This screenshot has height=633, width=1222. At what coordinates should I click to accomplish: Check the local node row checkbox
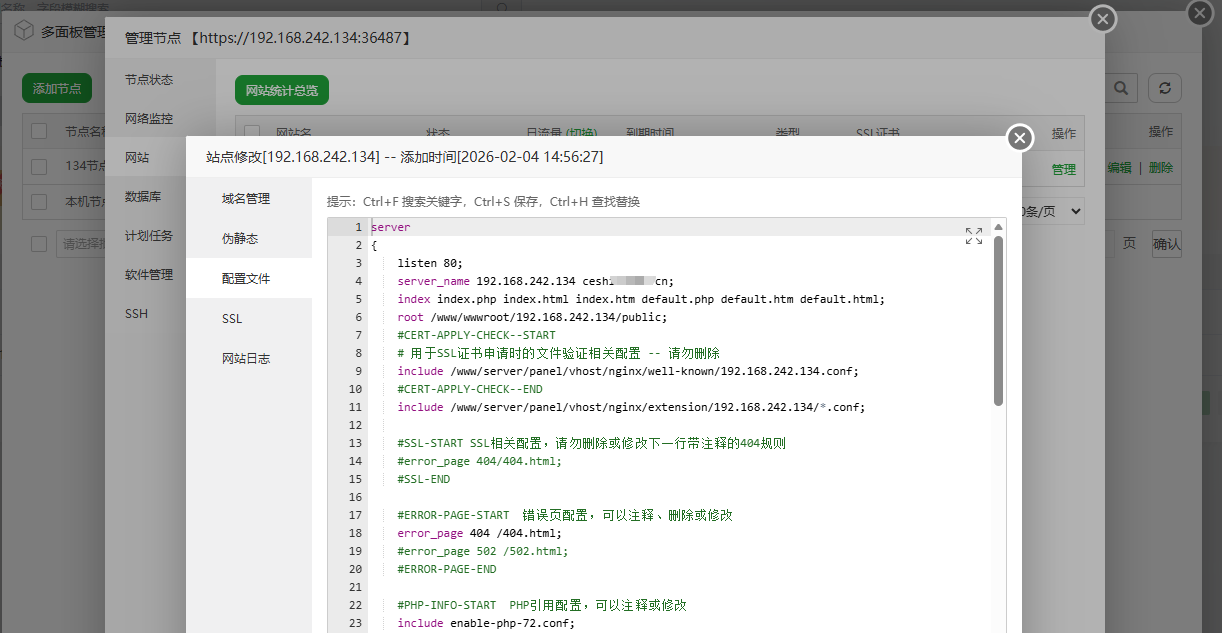(39, 202)
